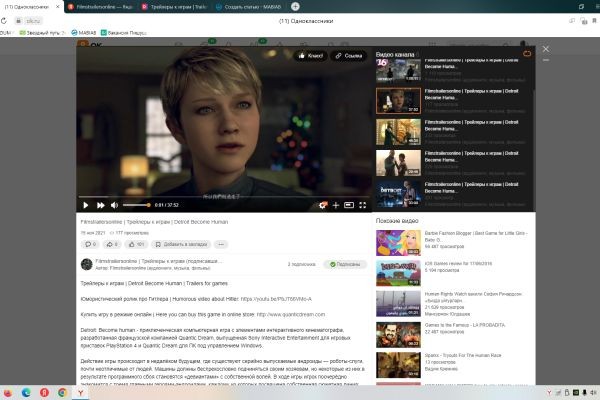This screenshot has width=600, height=400.
Task: Click the video title under the player
Action: [154, 222]
